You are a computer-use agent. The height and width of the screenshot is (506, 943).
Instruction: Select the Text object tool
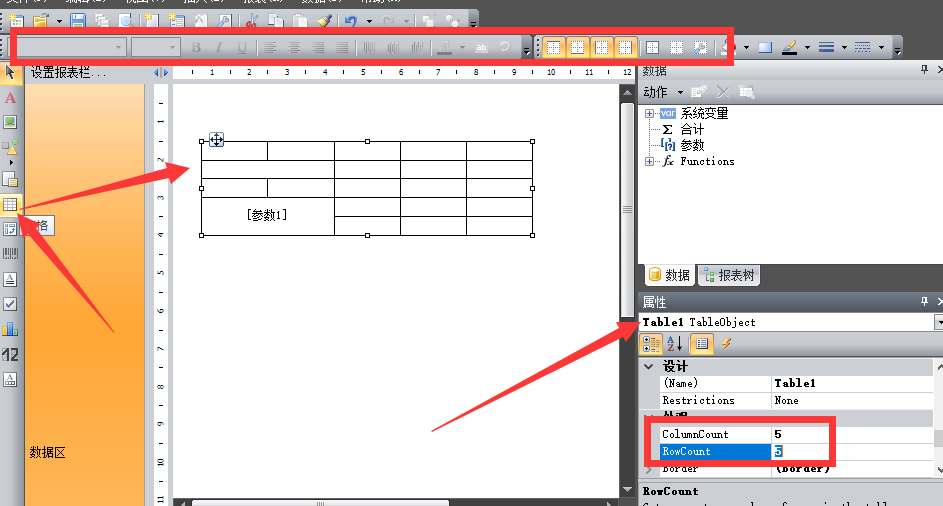click(10, 97)
